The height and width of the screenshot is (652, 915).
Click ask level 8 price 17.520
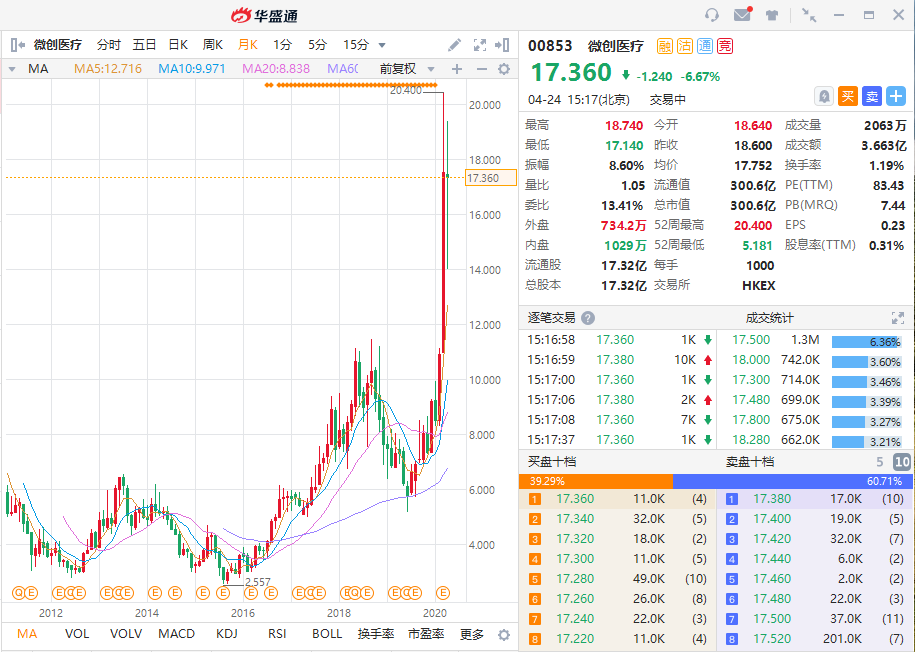pyautogui.click(x=772, y=639)
